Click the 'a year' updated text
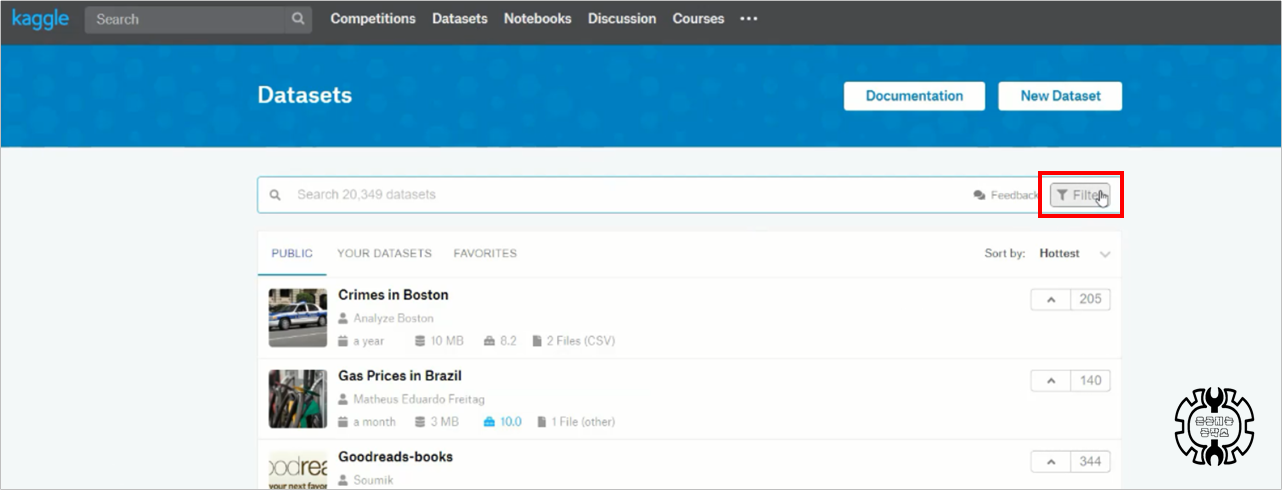1282x490 pixels. (368, 341)
